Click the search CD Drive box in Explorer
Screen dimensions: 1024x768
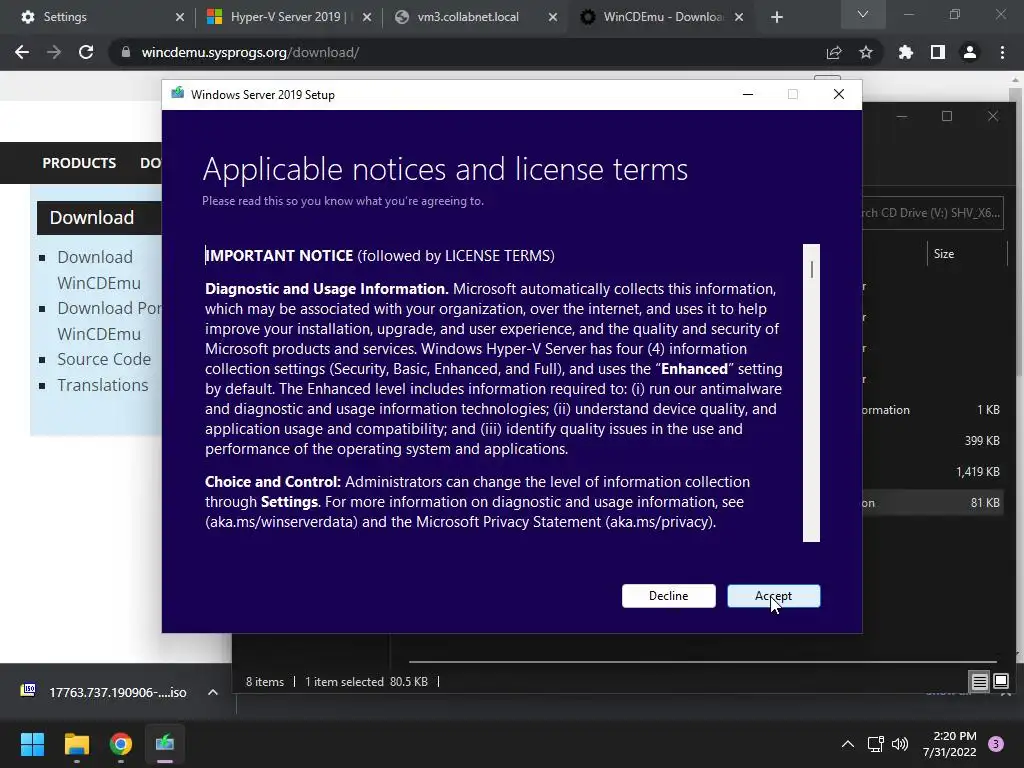(x=932, y=213)
